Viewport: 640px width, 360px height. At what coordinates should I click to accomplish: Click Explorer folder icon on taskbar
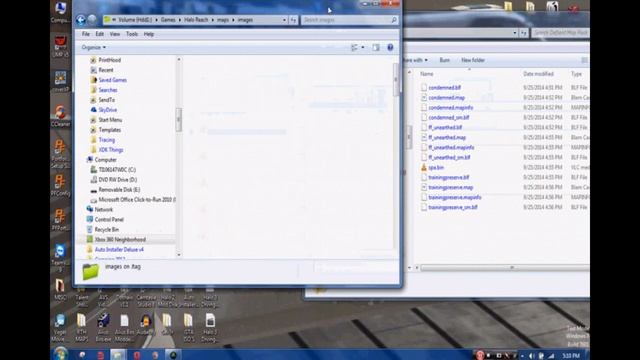(x=118, y=355)
